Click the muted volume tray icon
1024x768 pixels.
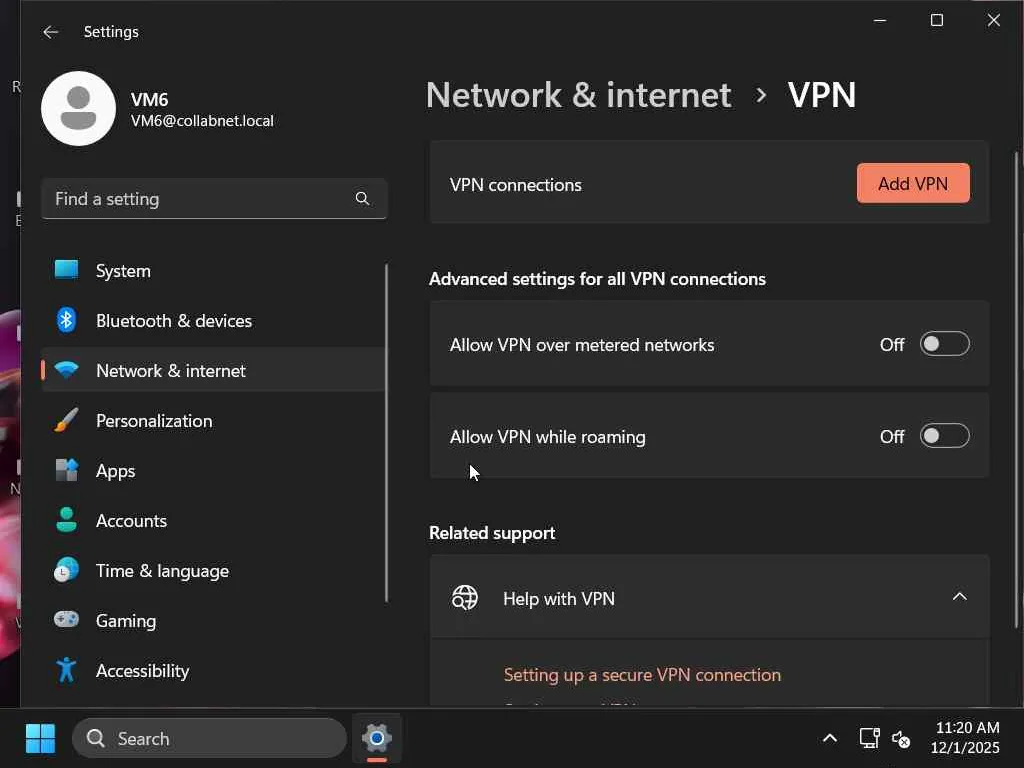point(901,739)
